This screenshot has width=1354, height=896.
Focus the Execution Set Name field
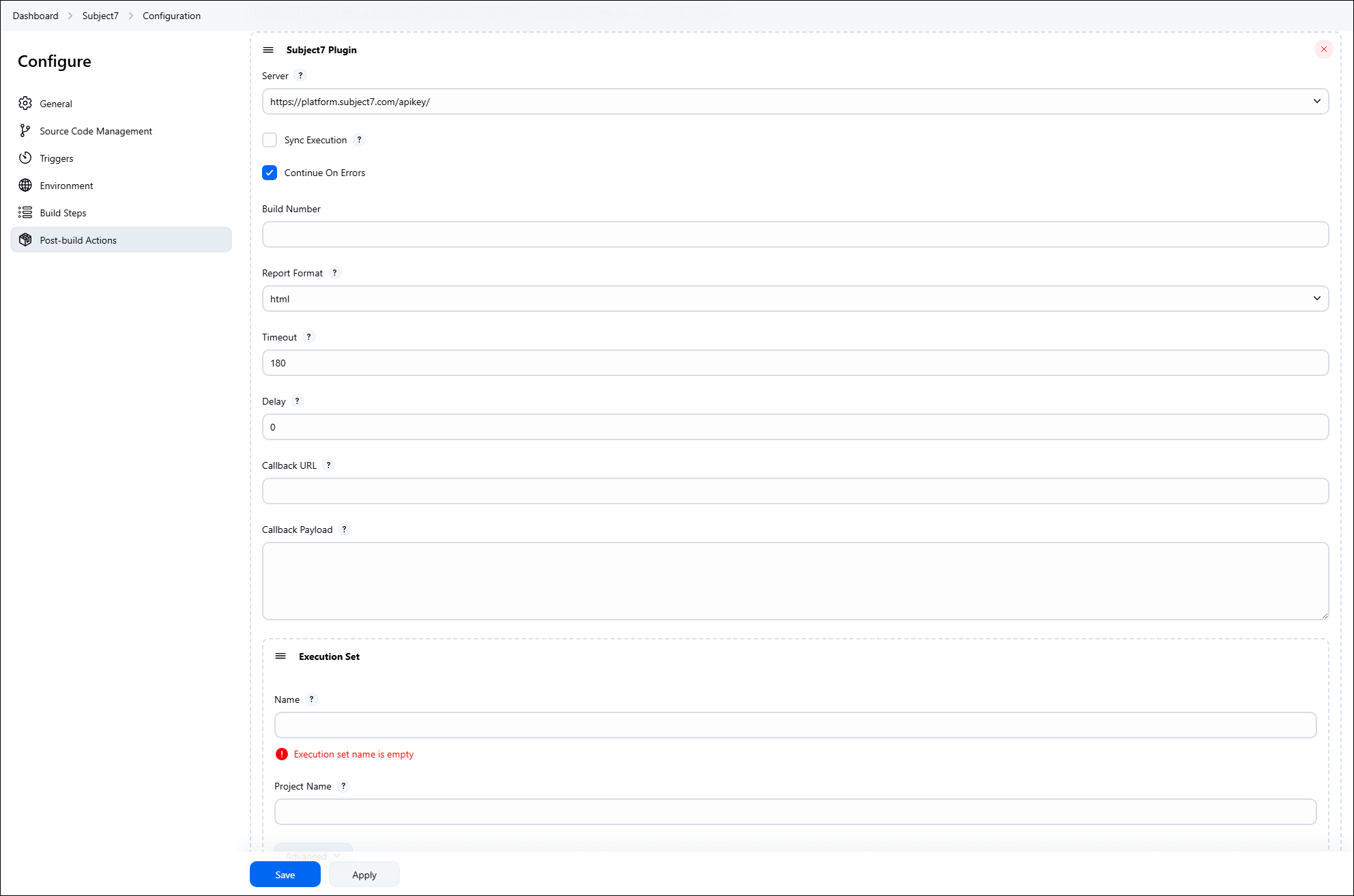tap(795, 725)
